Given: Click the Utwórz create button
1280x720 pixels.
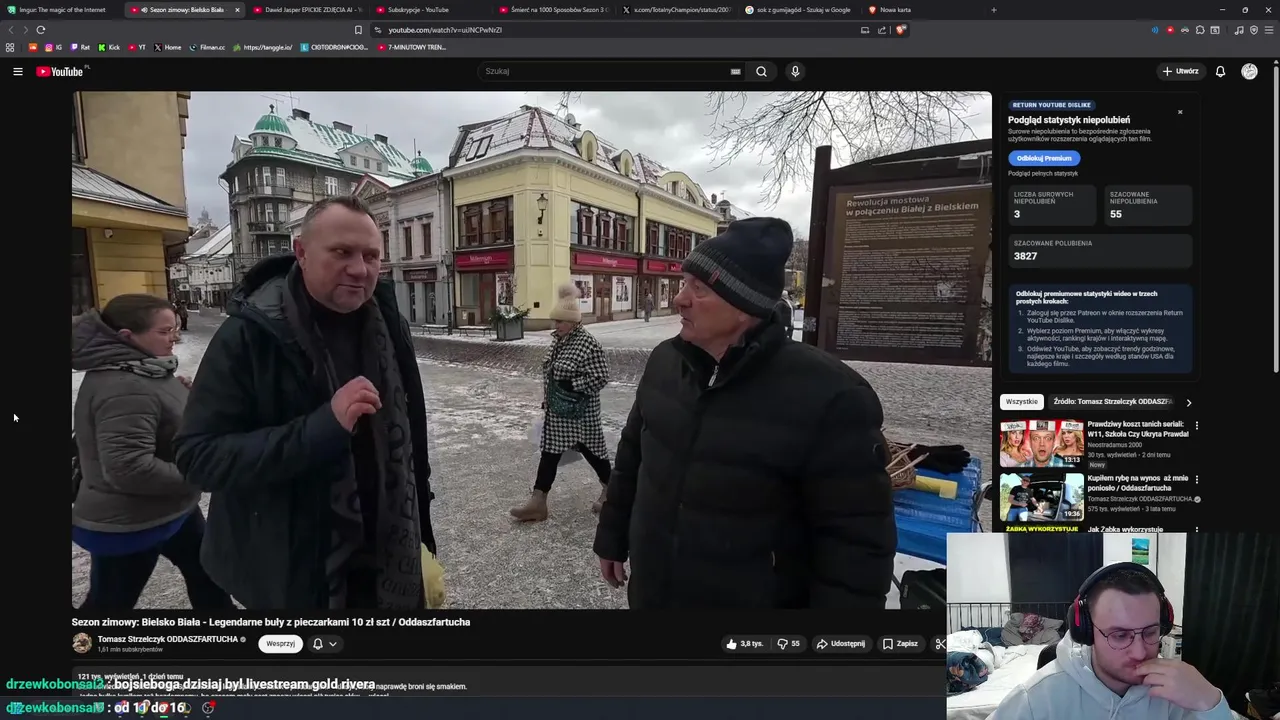Looking at the screenshot, I should click(x=1180, y=71).
